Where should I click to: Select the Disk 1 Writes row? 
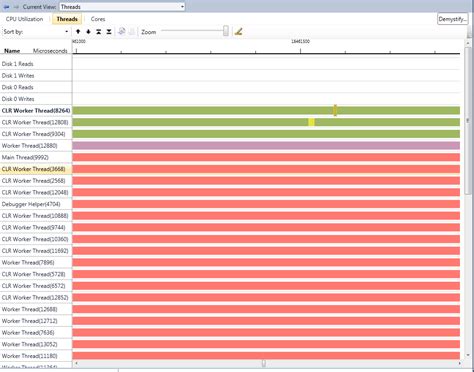pyautogui.click(x=36, y=76)
